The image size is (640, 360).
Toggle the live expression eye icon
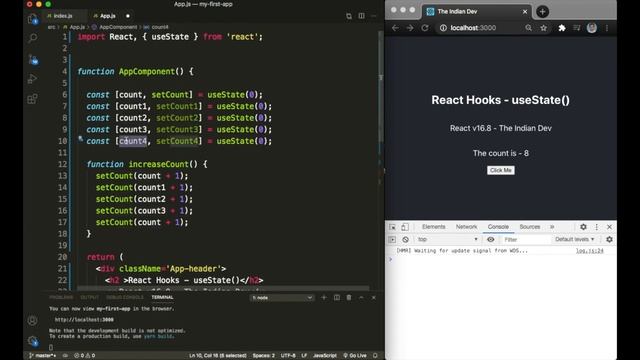[491, 240]
